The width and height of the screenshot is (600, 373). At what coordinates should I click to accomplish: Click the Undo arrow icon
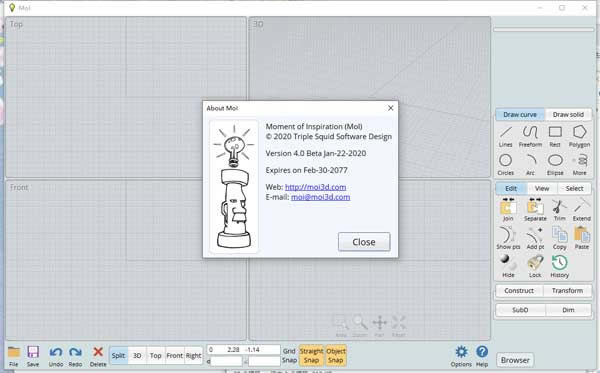click(56, 356)
